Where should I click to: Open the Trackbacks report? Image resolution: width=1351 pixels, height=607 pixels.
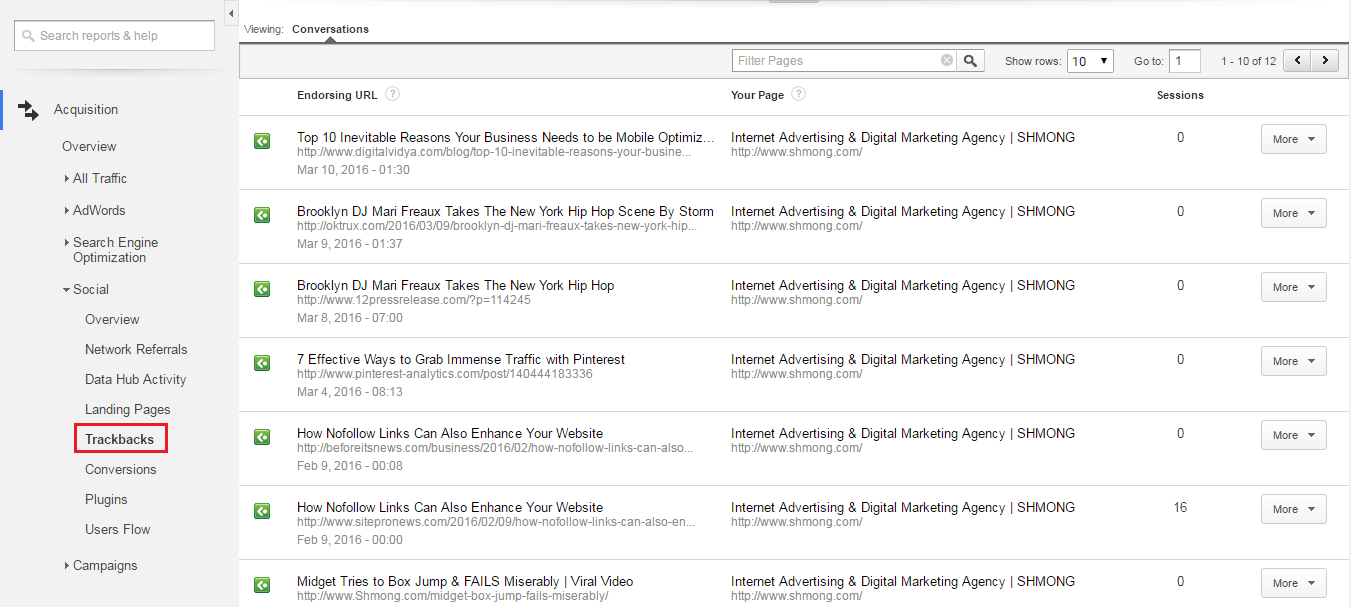pyautogui.click(x=120, y=439)
